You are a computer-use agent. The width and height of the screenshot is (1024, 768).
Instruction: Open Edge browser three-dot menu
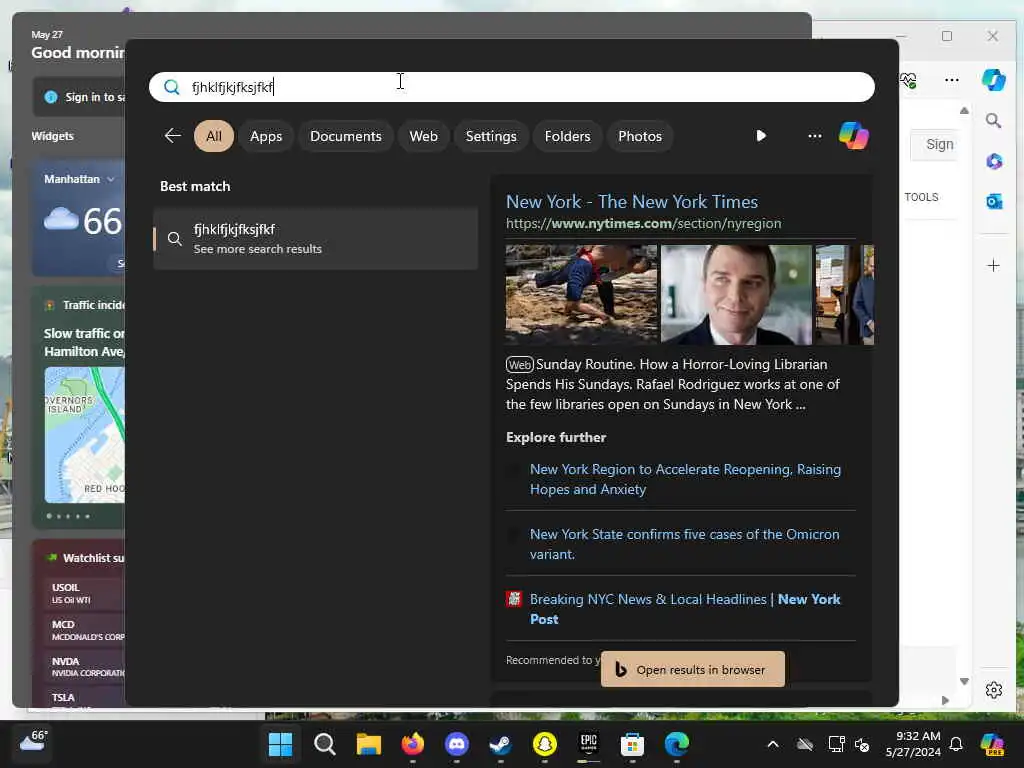click(952, 80)
